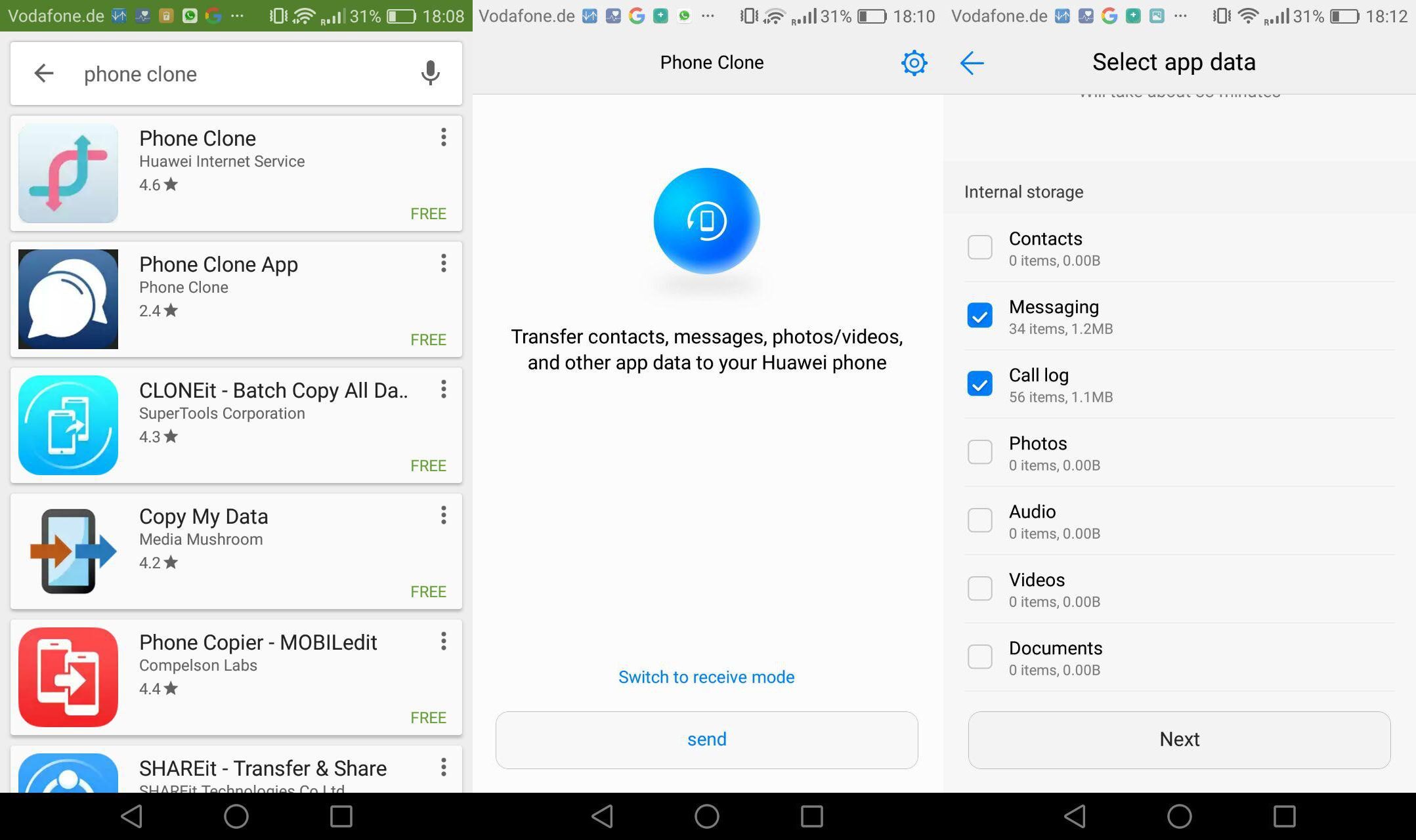Tap the '56 items, 1.1MB' detail text

(1061, 397)
